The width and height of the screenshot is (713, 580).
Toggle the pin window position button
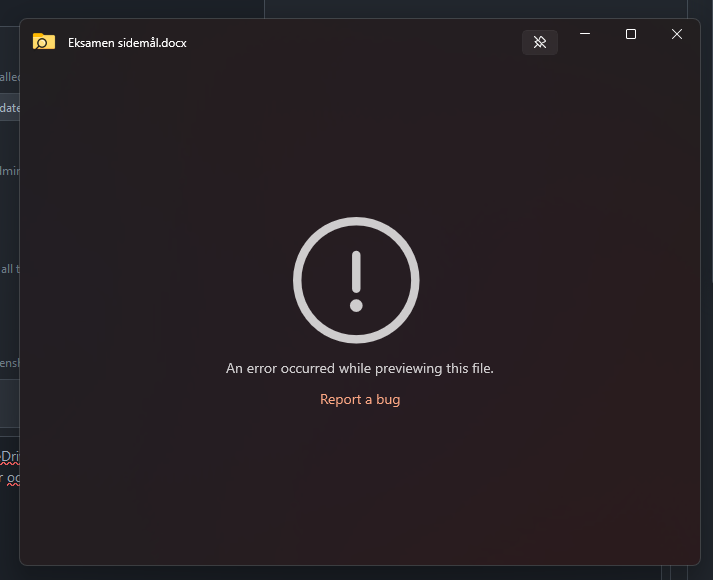(540, 42)
